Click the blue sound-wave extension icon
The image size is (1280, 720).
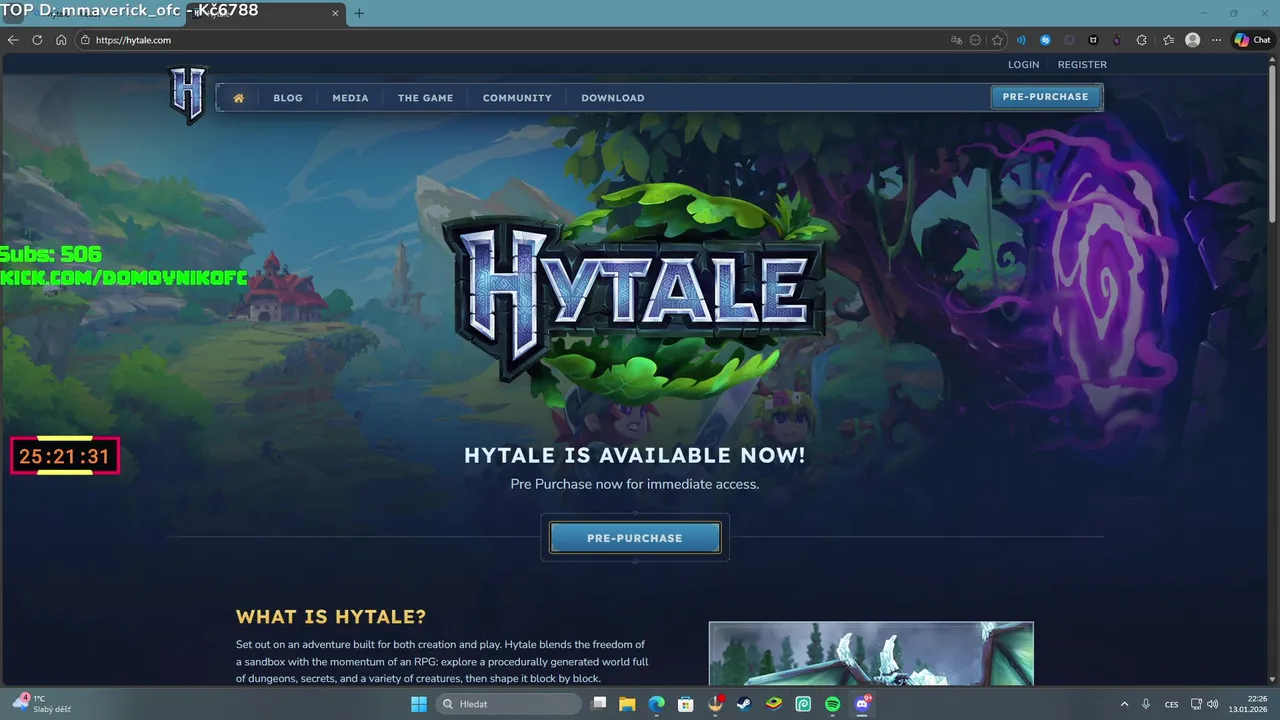click(x=1021, y=40)
